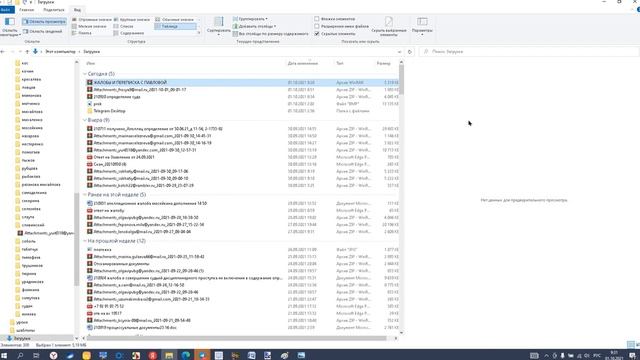Screen dimensions: 640x360
Task: Collapse the Ранее на этой неделе (5) group
Action: (x=85, y=195)
